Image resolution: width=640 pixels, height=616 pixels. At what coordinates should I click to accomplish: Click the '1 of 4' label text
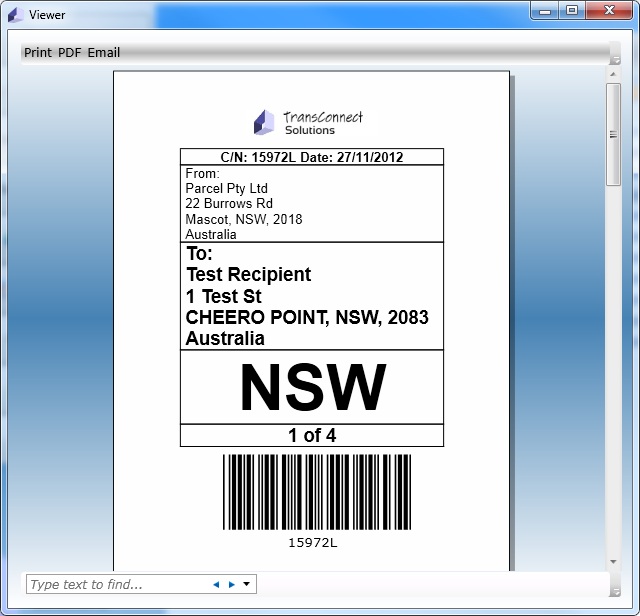312,435
